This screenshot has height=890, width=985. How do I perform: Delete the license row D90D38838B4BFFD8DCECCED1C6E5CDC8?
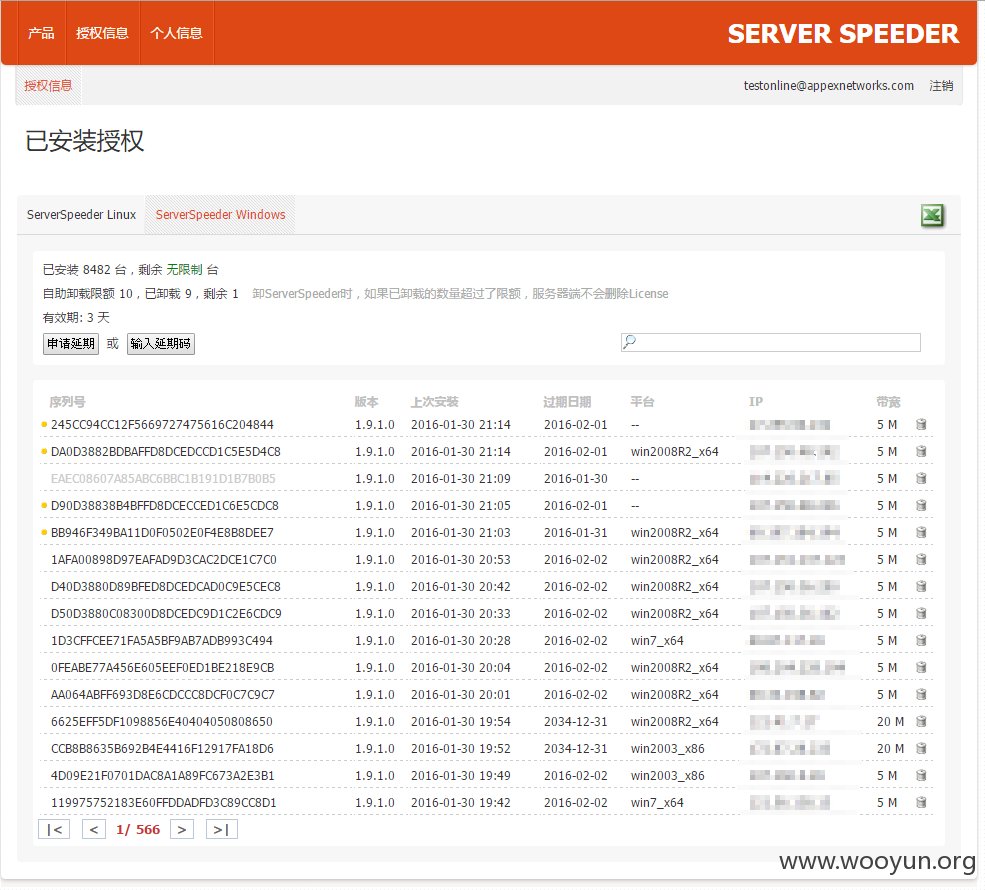click(921, 506)
